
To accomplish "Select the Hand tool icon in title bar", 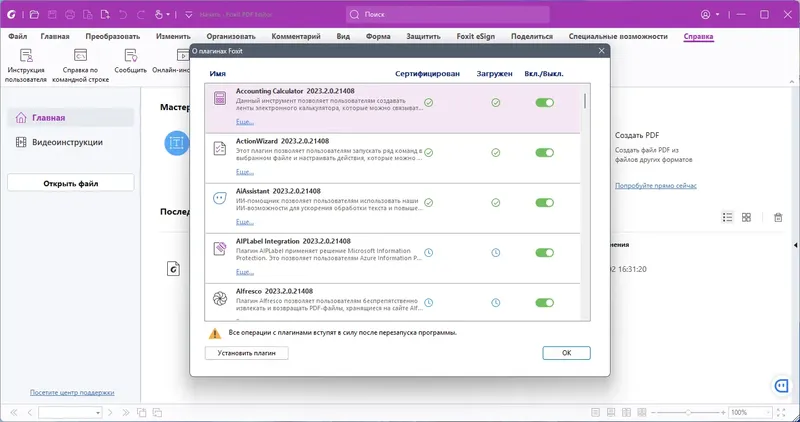I will [x=159, y=14].
